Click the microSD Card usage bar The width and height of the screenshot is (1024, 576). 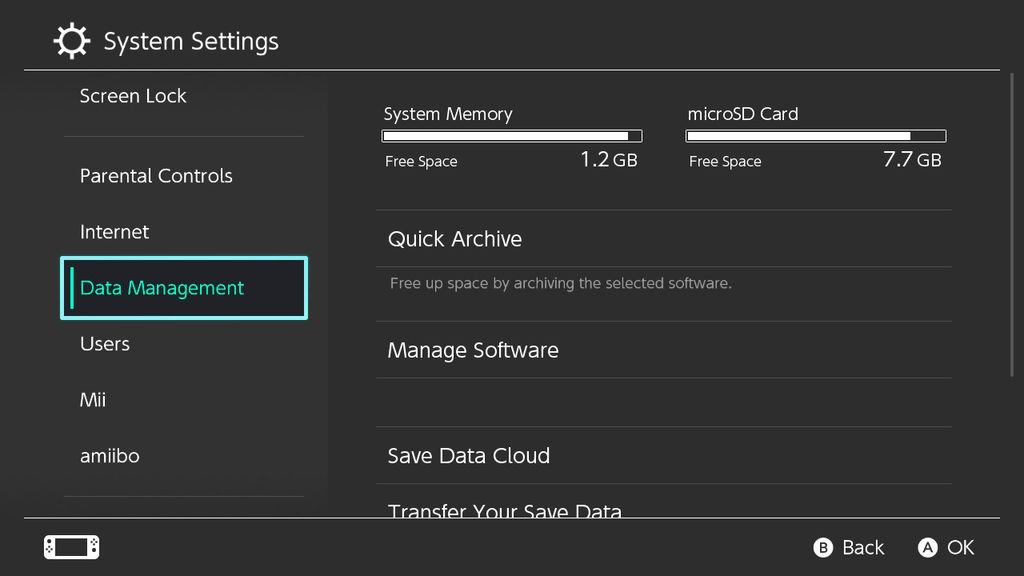pyautogui.click(x=816, y=136)
